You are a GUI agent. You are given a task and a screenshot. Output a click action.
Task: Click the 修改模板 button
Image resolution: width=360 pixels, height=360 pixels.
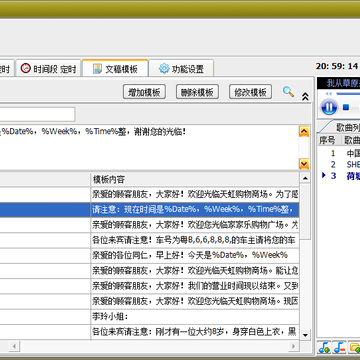click(250, 92)
